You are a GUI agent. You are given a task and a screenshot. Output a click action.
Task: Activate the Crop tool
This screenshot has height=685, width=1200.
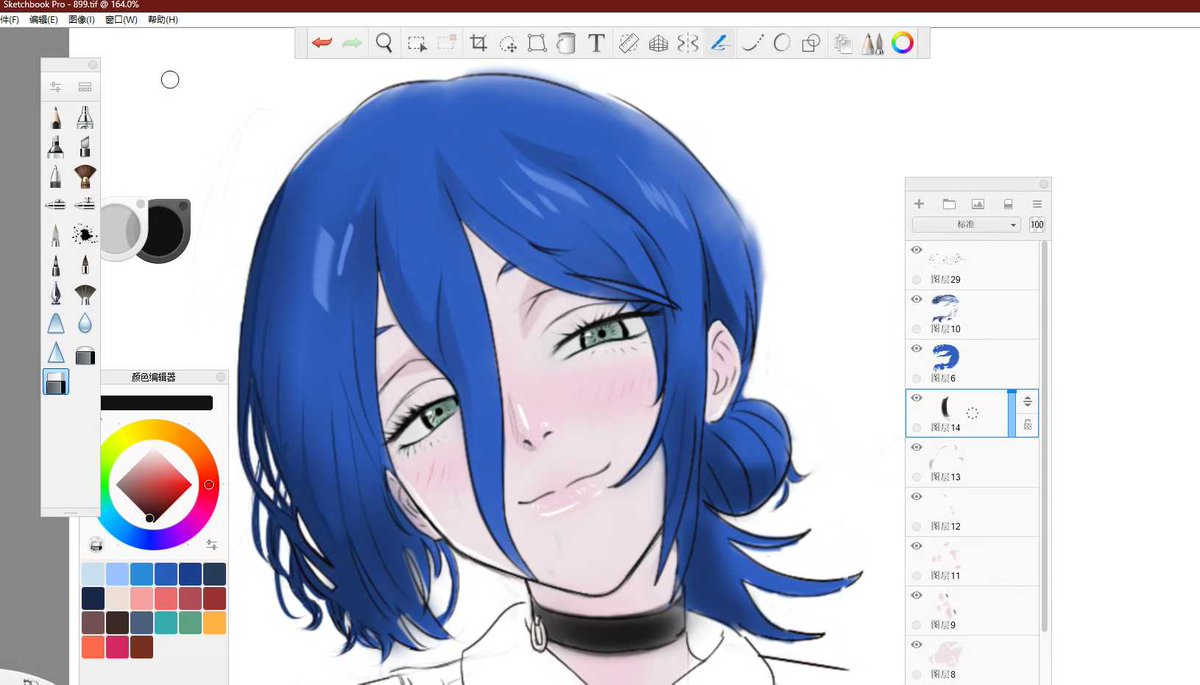point(479,43)
